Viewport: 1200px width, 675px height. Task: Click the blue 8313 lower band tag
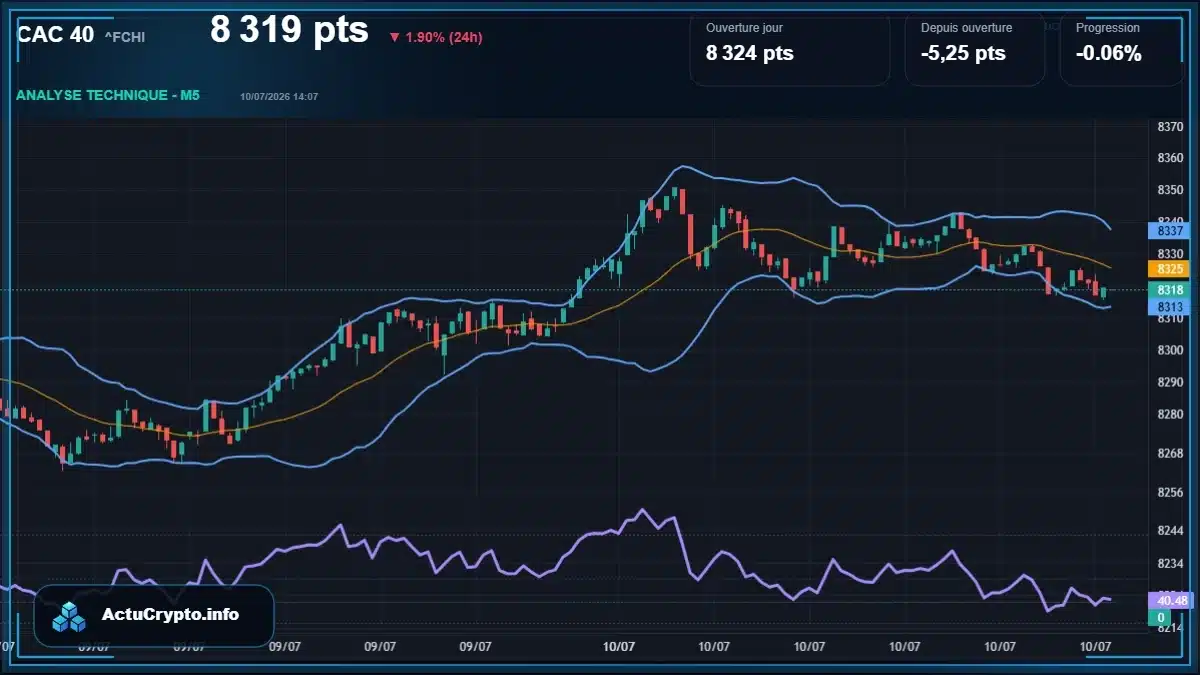click(1170, 306)
